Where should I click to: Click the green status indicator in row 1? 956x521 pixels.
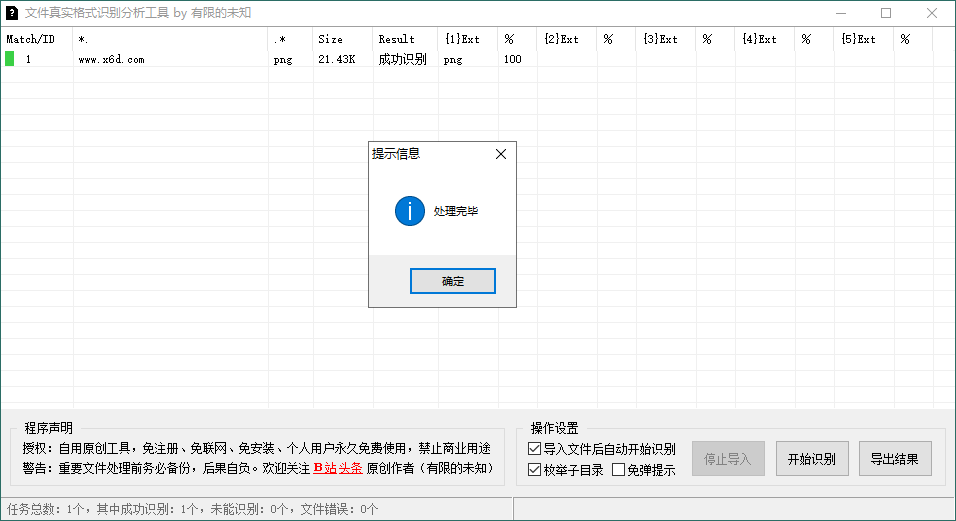click(x=10, y=59)
